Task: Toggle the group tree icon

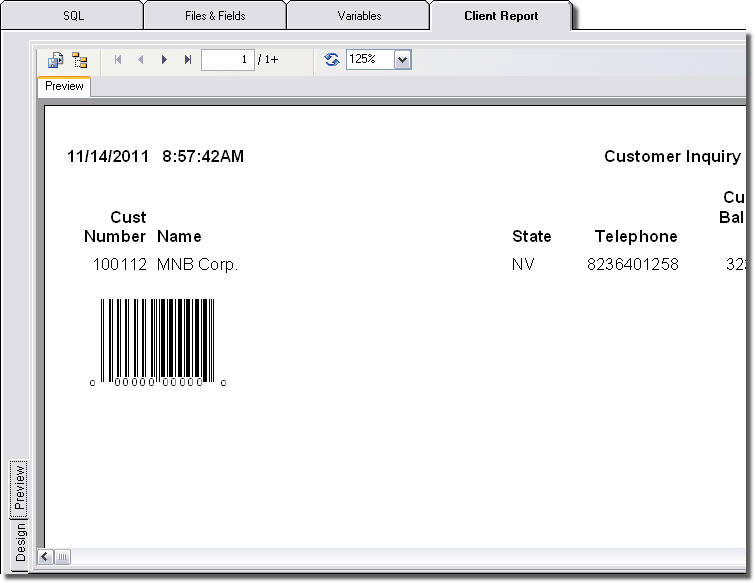Action: pos(80,60)
